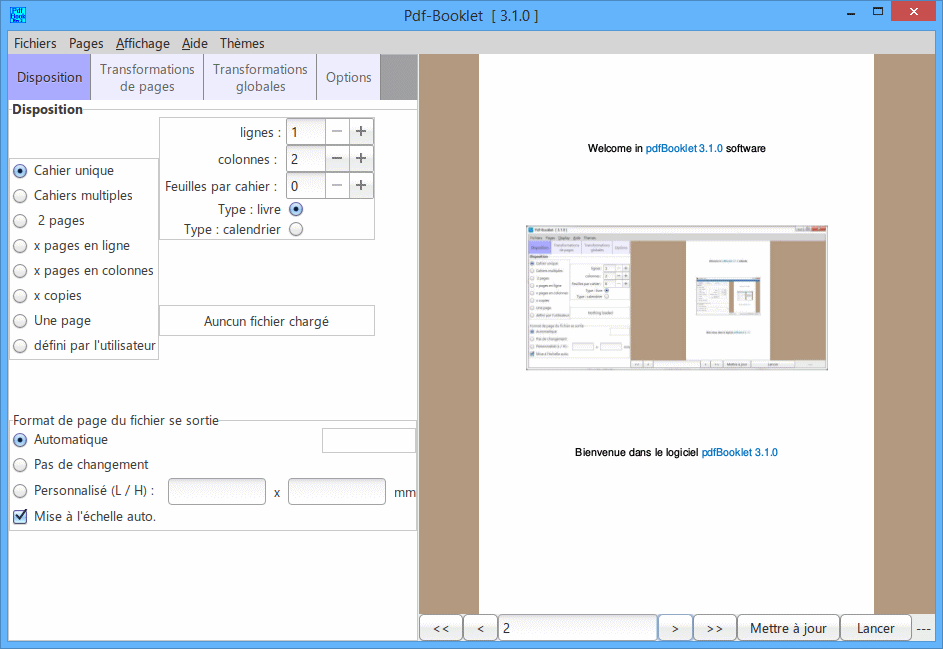Click the colonnes number field
Image resolution: width=943 pixels, height=649 pixels.
pos(306,158)
